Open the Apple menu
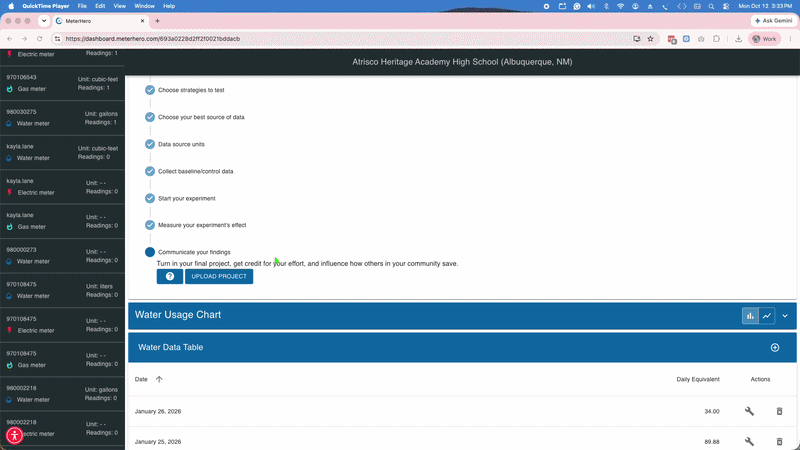 pos(11,6)
